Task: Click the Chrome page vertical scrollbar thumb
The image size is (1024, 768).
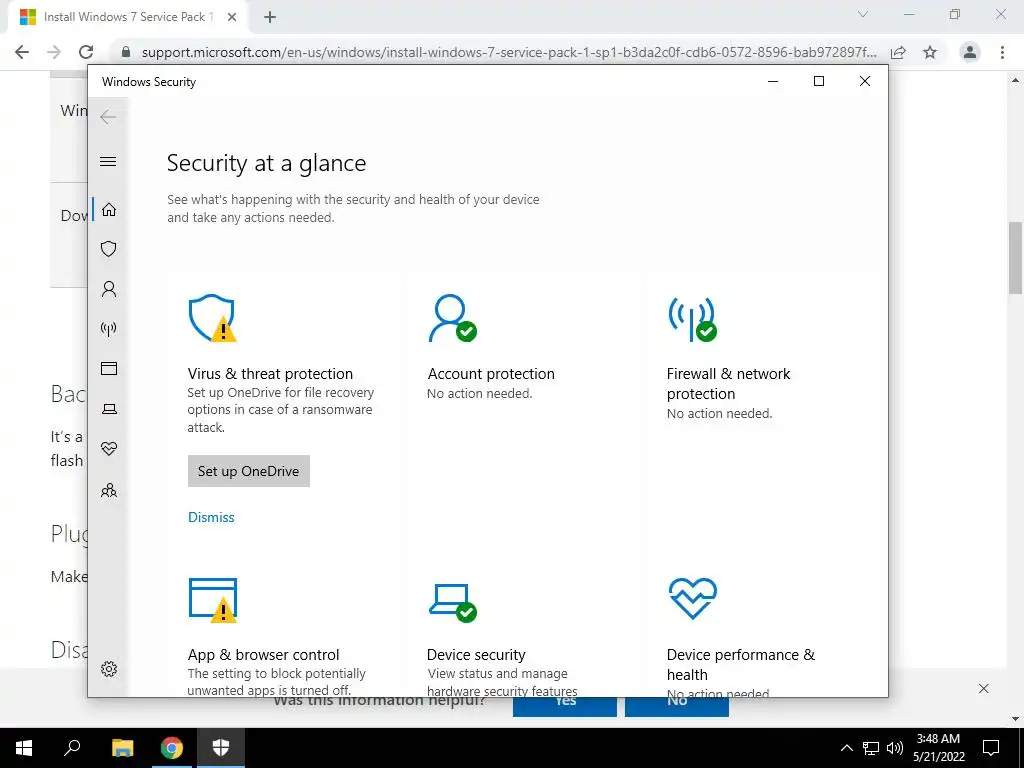Action: [x=1016, y=258]
